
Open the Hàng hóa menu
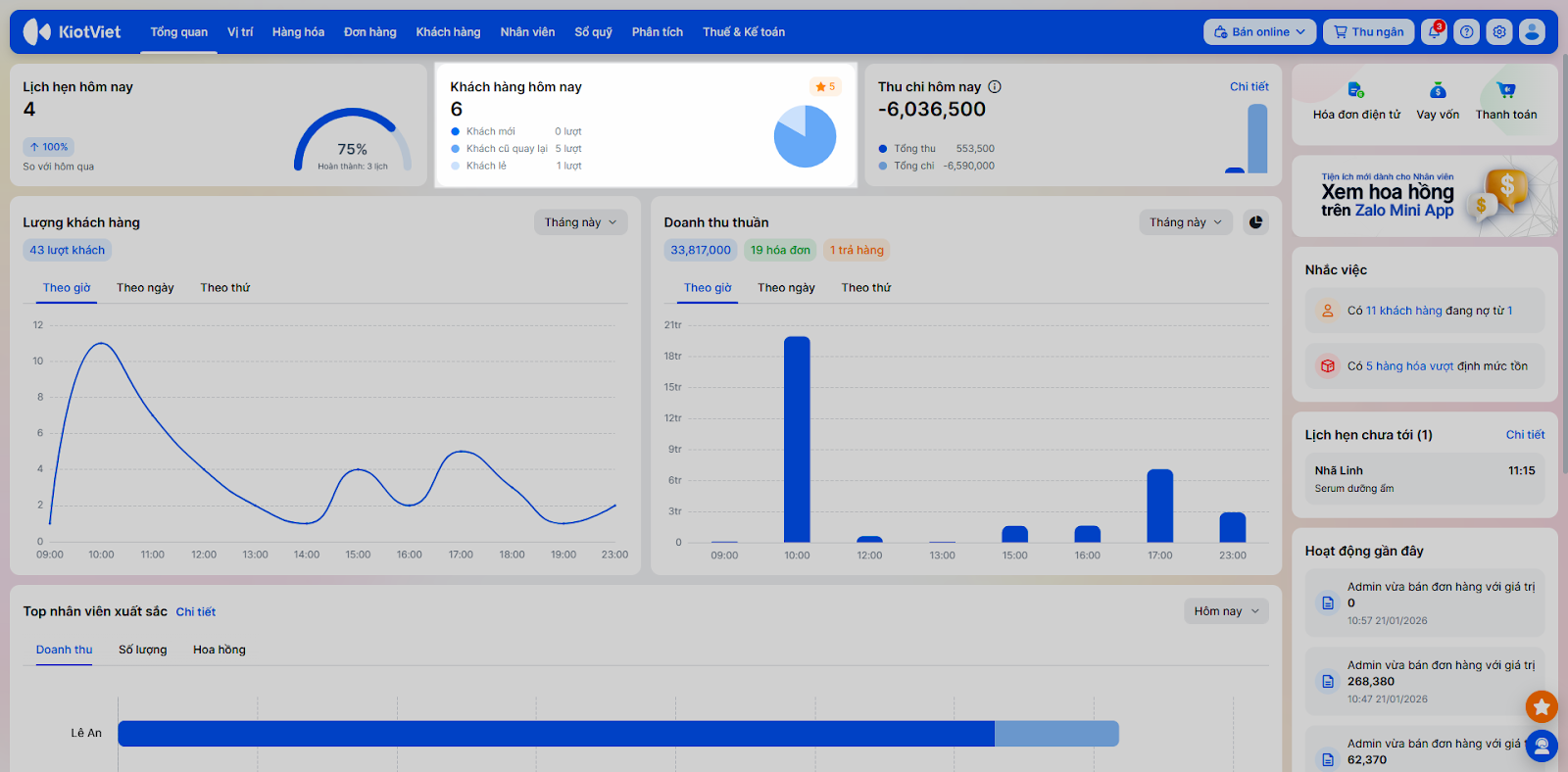click(x=298, y=32)
